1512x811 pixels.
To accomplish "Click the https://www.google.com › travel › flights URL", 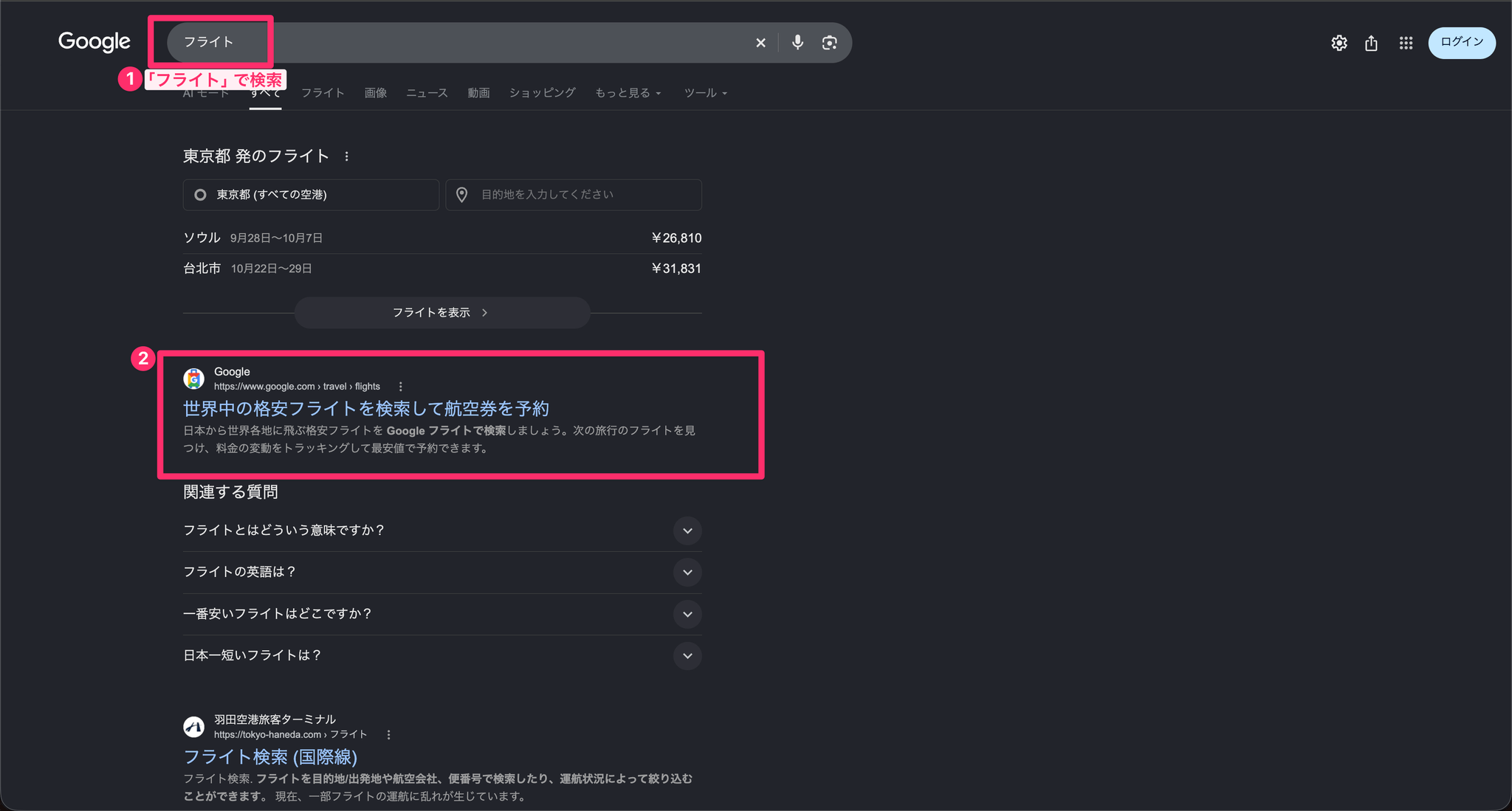I will coord(297,387).
